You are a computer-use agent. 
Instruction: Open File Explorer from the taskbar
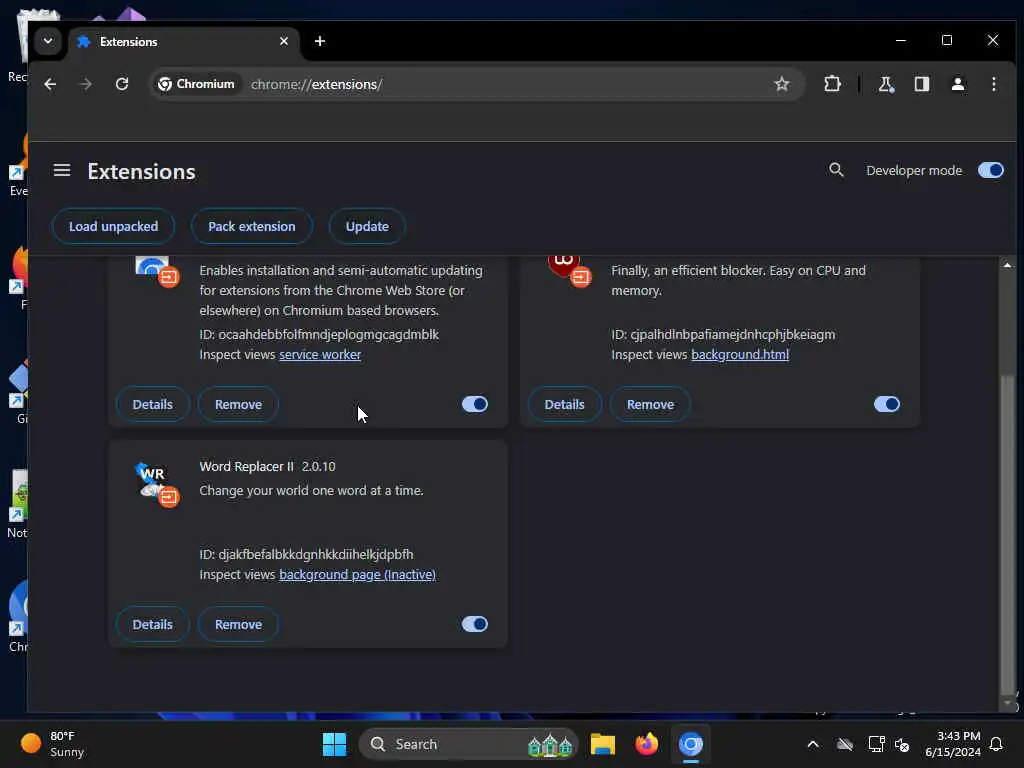[602, 744]
